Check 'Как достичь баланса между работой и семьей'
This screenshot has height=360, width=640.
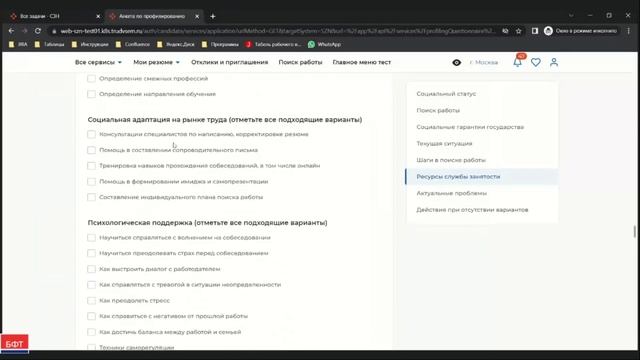91,332
